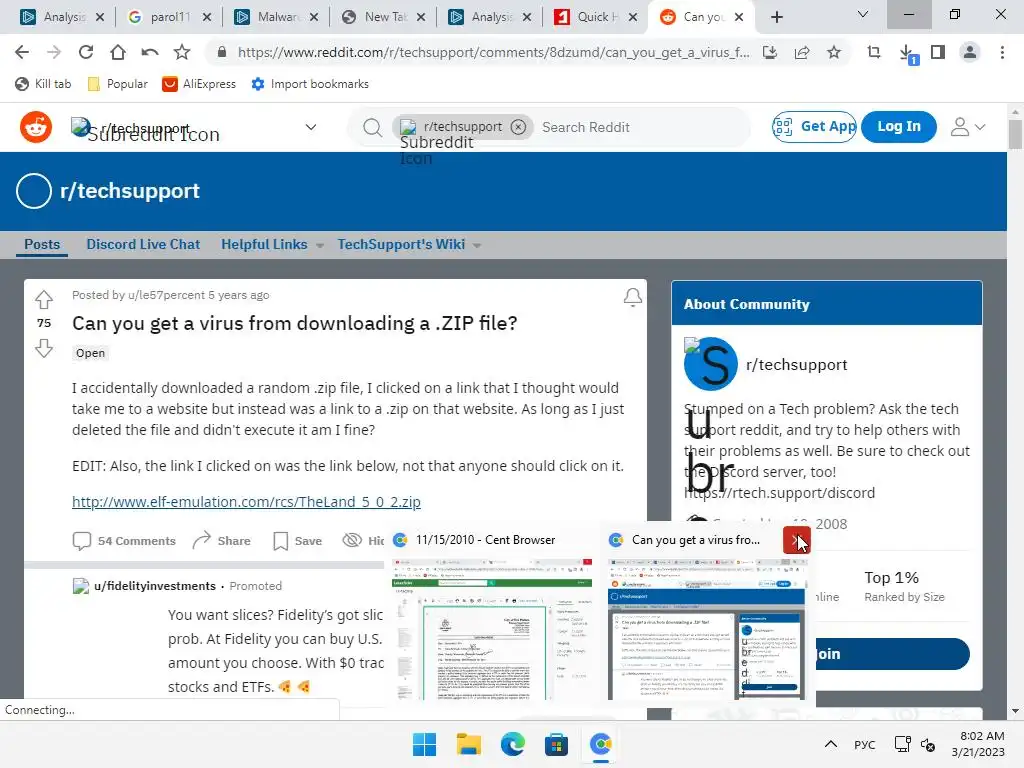Open the AliExpress bookmark
Viewport: 1024px width, 768px height.
point(199,84)
